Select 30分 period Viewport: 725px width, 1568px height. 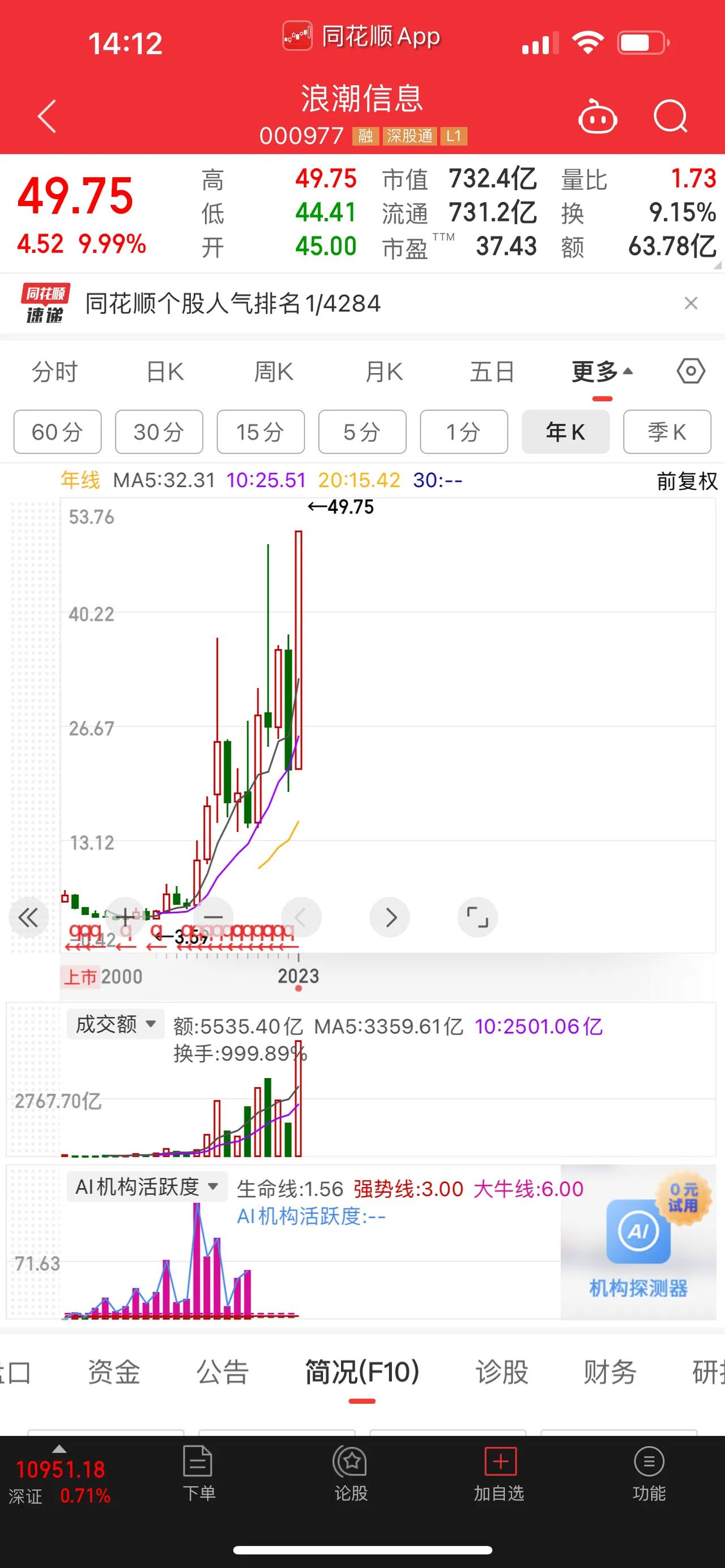point(159,431)
